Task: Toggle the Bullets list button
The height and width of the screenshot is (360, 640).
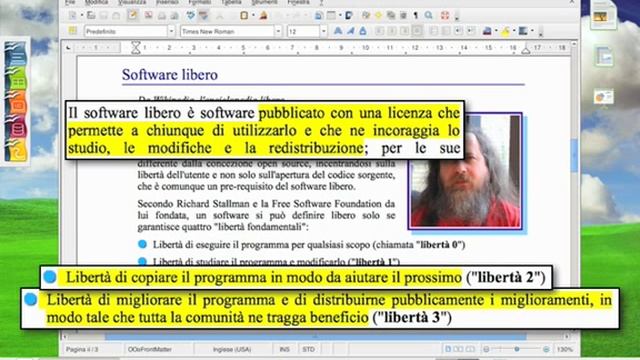Action: 446,31
